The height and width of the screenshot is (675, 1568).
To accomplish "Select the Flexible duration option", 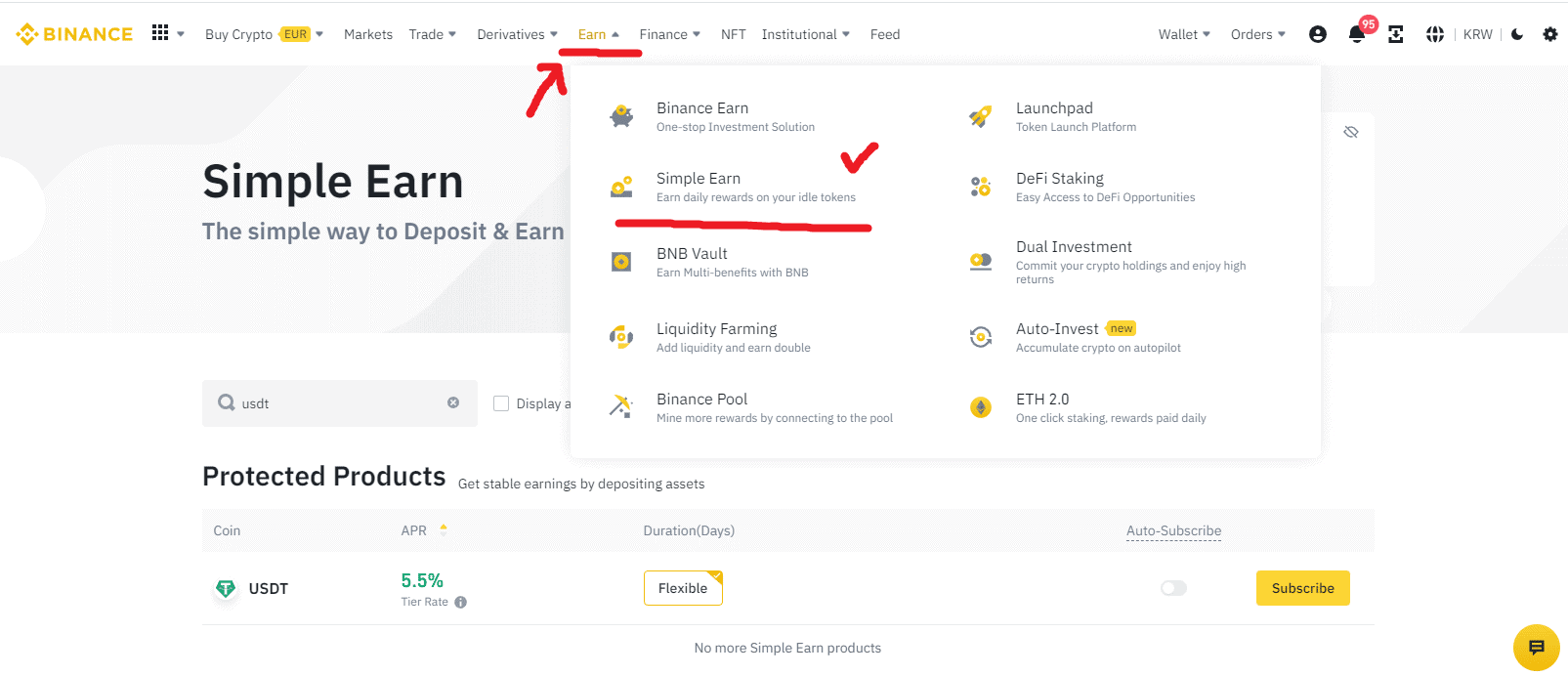I will (683, 588).
